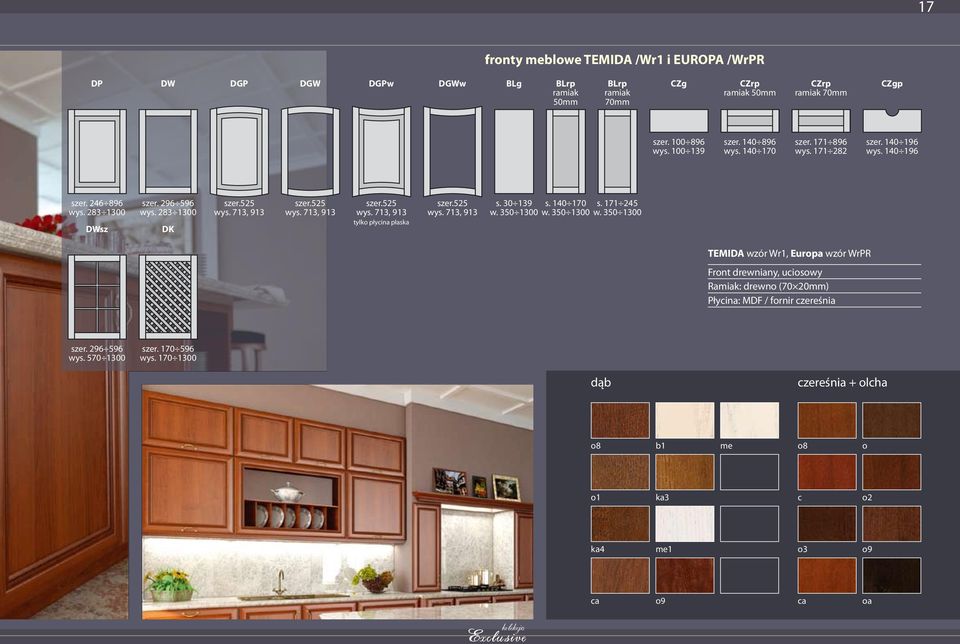
Task: Select the text Front drewniany, uciosowy
Action: [765, 272]
